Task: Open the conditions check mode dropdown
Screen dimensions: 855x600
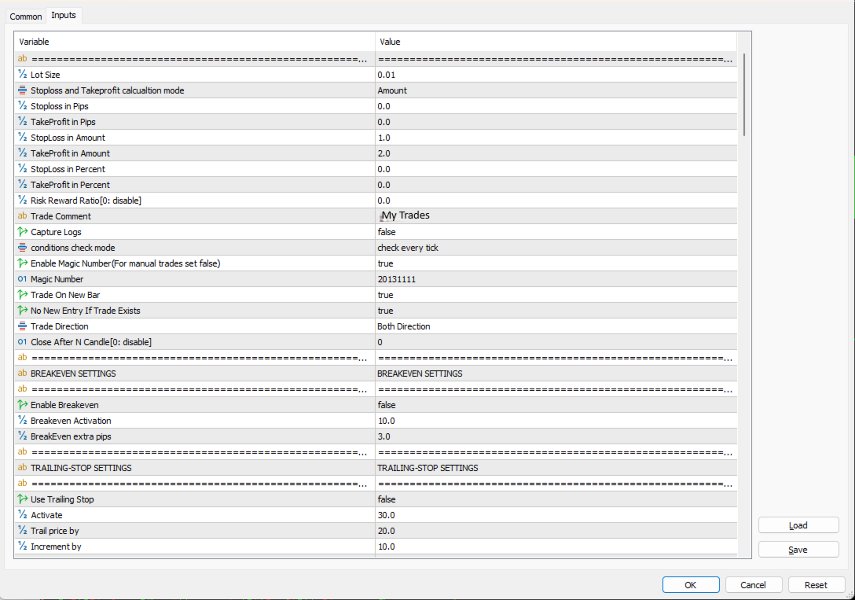Action: click(550, 247)
